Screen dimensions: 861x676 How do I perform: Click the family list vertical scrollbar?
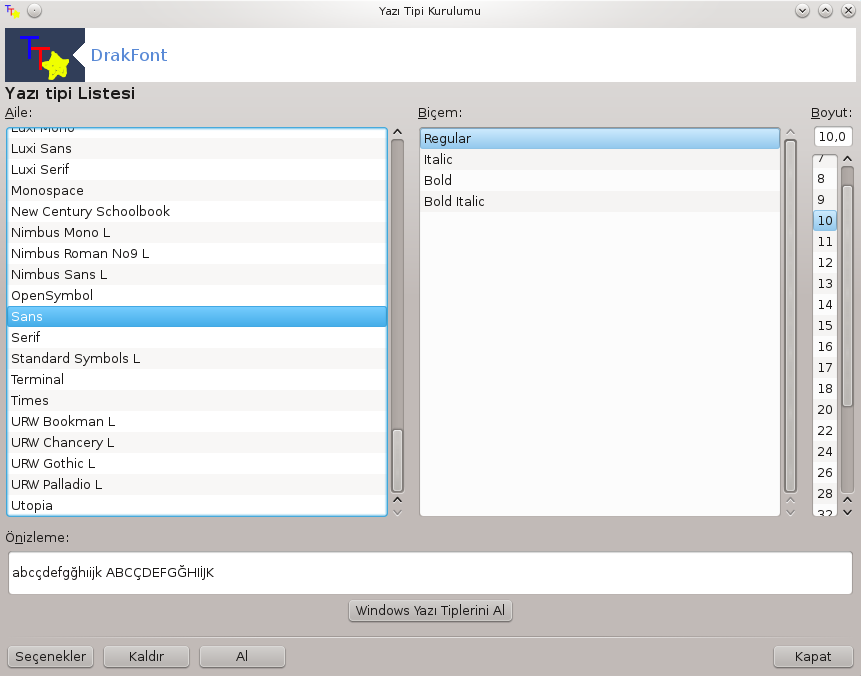(398, 316)
